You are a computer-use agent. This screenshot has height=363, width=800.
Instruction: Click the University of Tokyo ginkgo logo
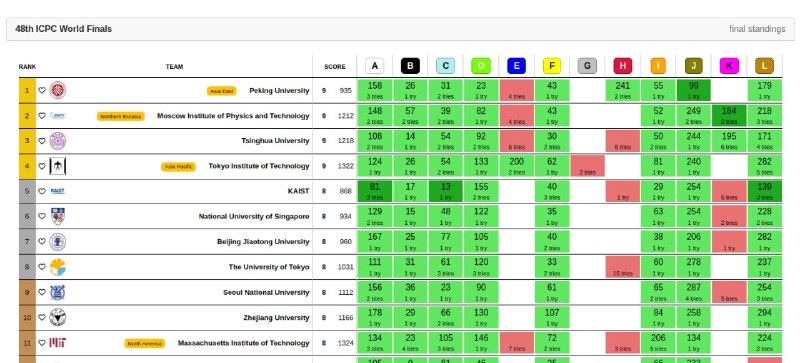click(58, 267)
